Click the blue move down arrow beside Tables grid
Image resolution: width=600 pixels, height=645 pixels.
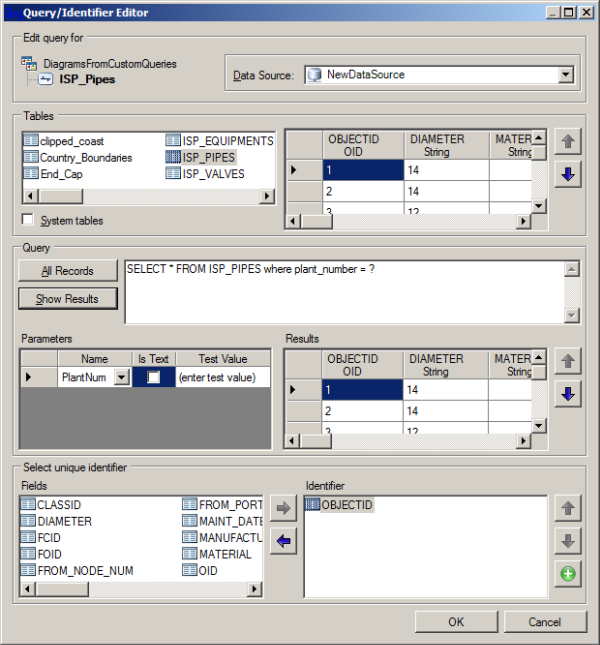tap(568, 174)
